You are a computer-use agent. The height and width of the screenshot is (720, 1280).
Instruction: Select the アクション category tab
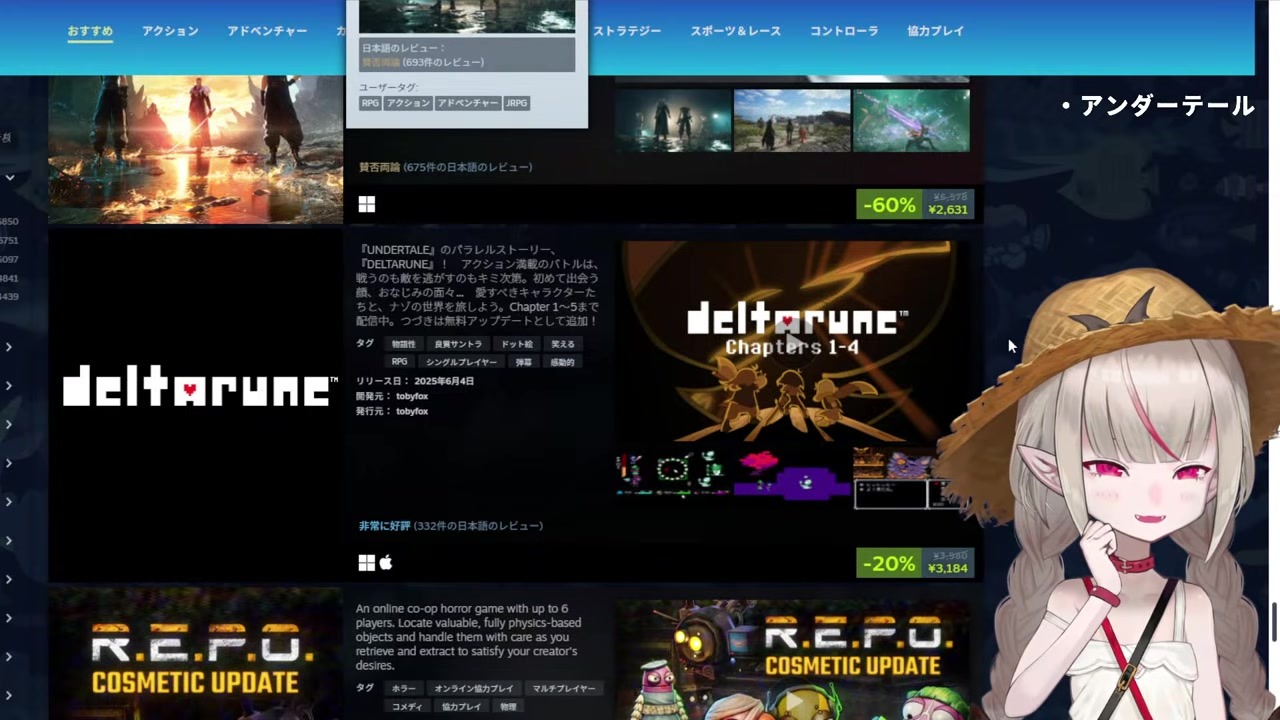click(x=170, y=31)
